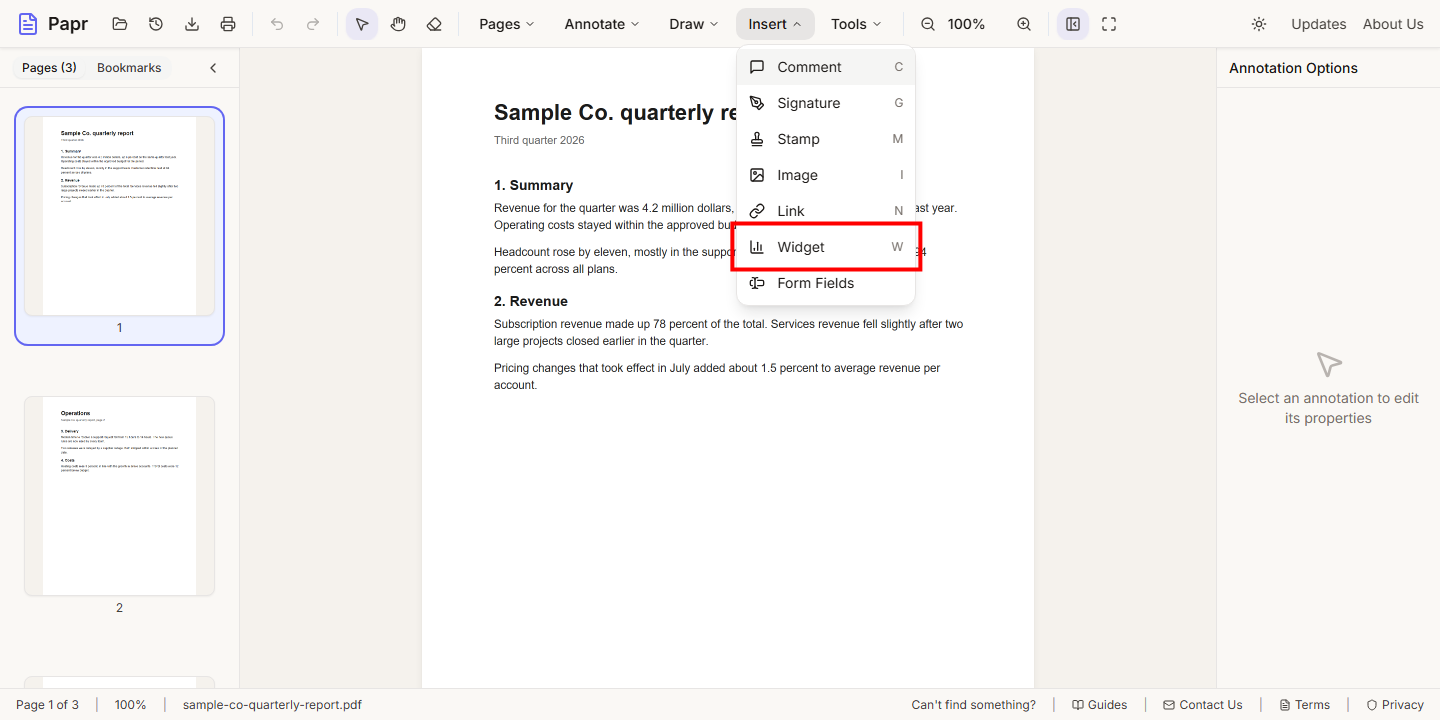
Task: Click "Can't find something?" text
Action: pos(974,705)
